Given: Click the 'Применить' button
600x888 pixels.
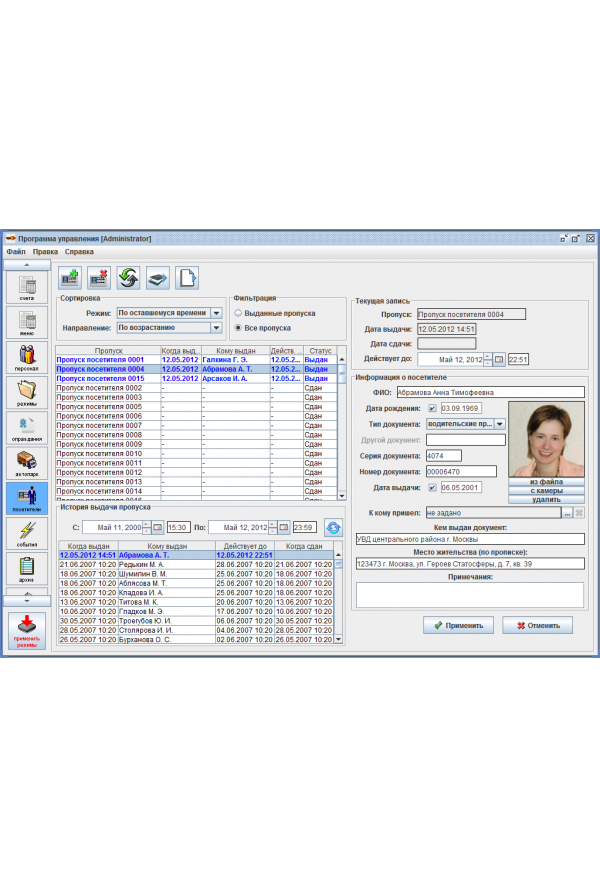Looking at the screenshot, I should [x=458, y=625].
